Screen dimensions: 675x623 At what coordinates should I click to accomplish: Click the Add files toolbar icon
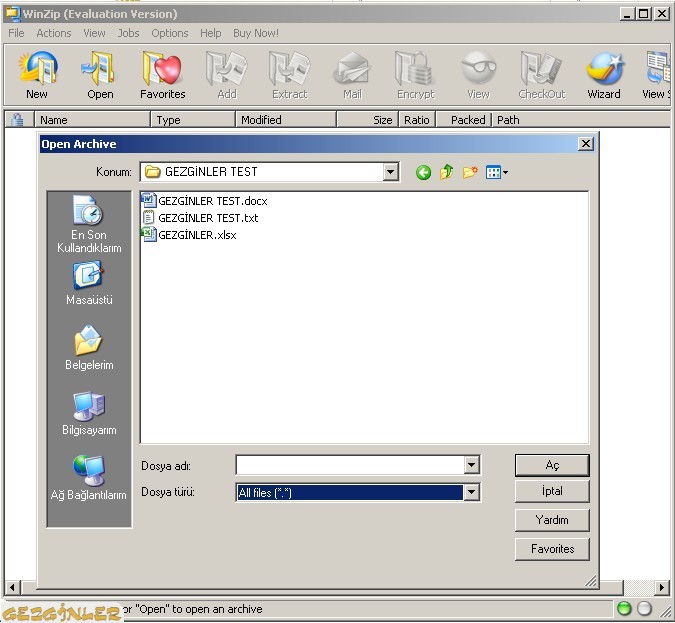click(x=226, y=75)
